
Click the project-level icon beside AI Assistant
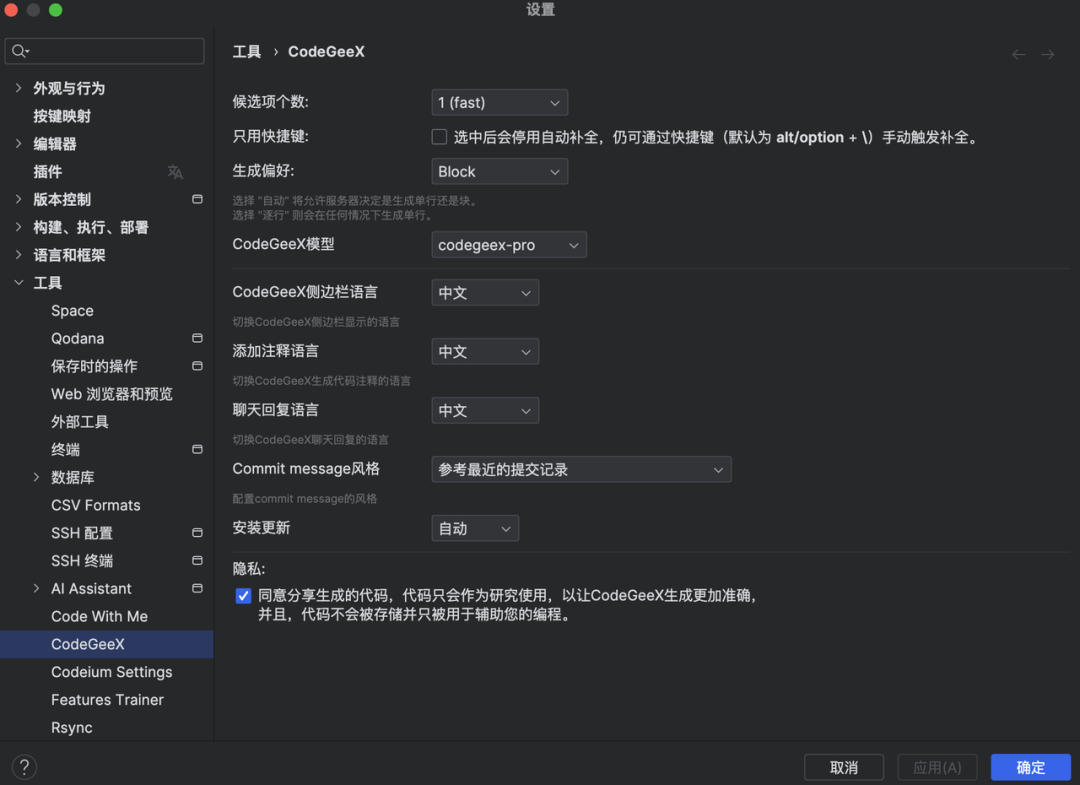coord(197,589)
